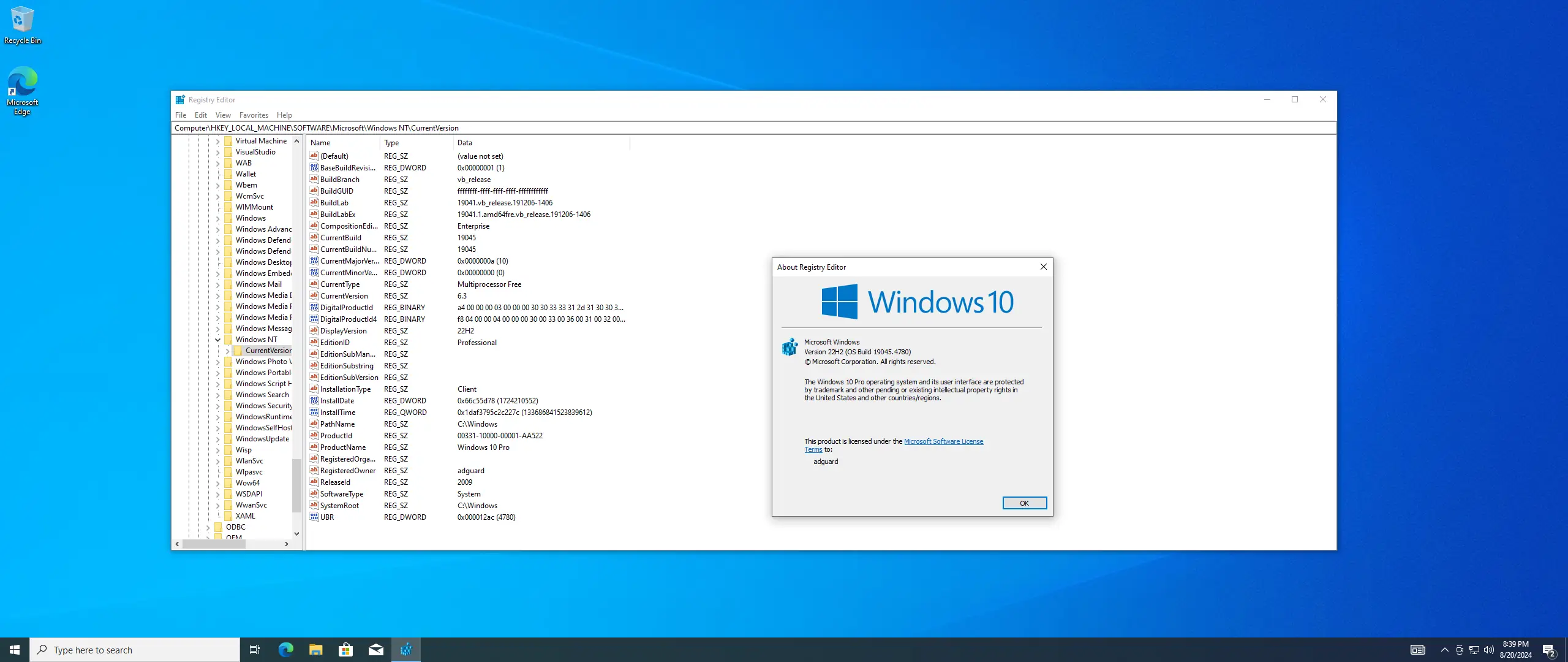This screenshot has width=1568, height=662.
Task: Click the Registry Editor taskbar icon
Action: pos(406,650)
